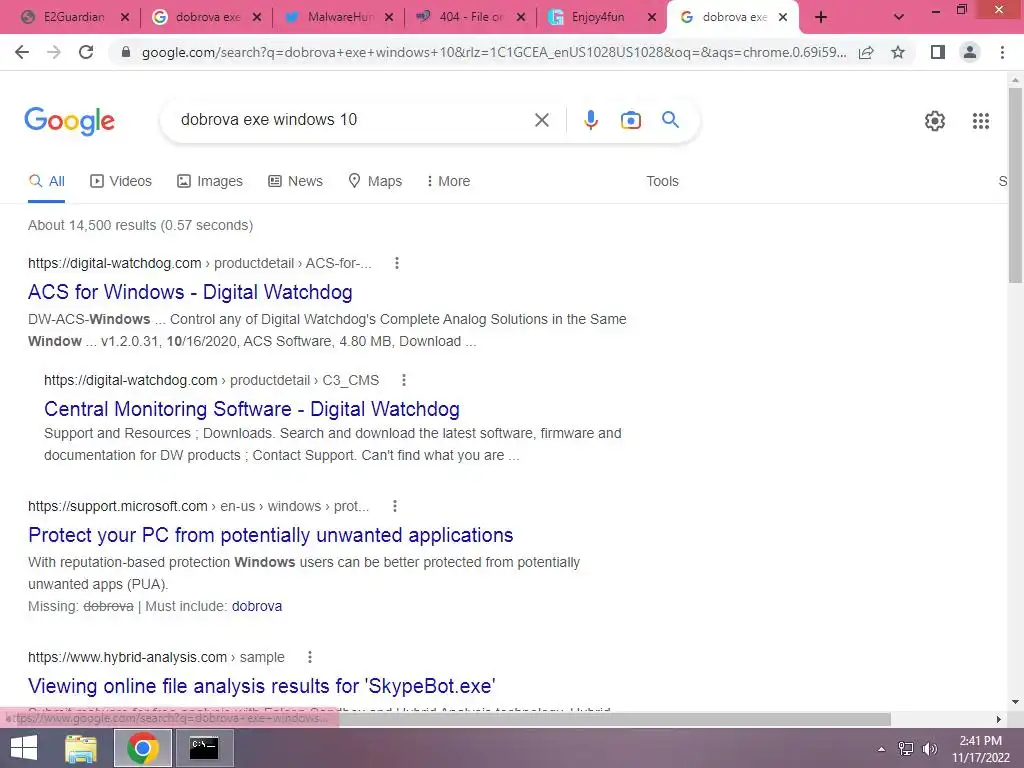Go back to the previous page
1024x768 pixels.
[x=22, y=52]
